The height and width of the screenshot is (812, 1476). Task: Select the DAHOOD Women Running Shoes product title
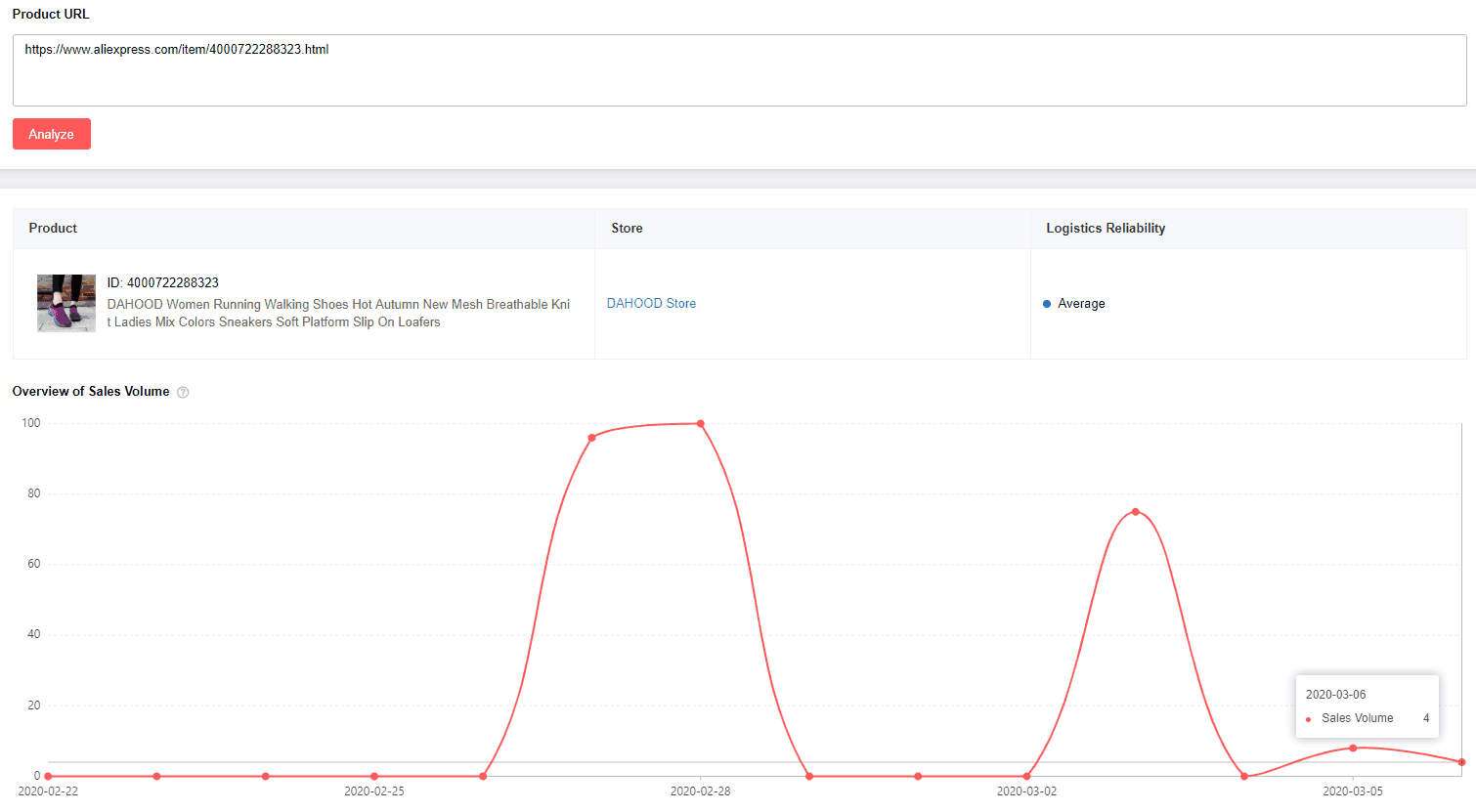[338, 313]
